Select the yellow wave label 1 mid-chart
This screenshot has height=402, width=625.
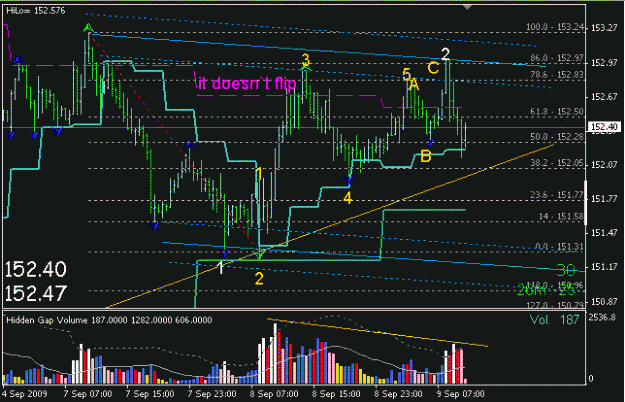pos(259,174)
